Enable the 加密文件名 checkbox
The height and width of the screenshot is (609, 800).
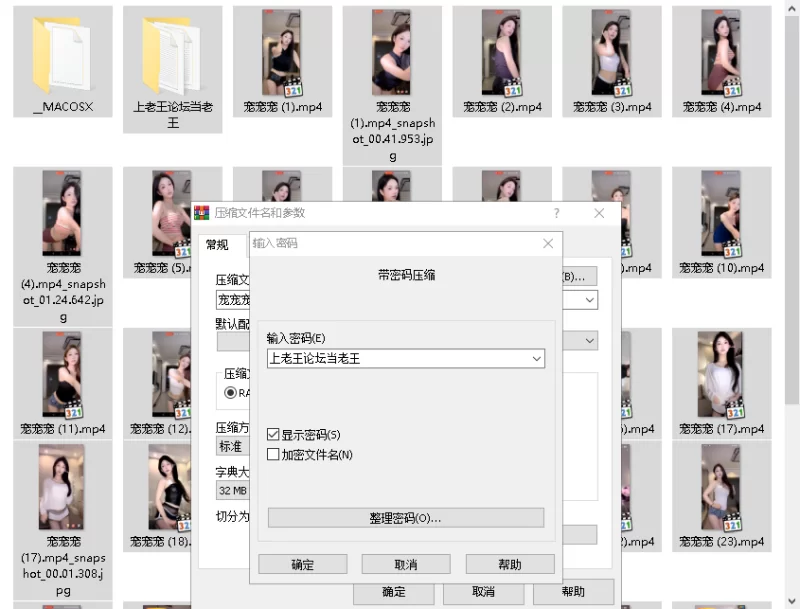pos(274,455)
